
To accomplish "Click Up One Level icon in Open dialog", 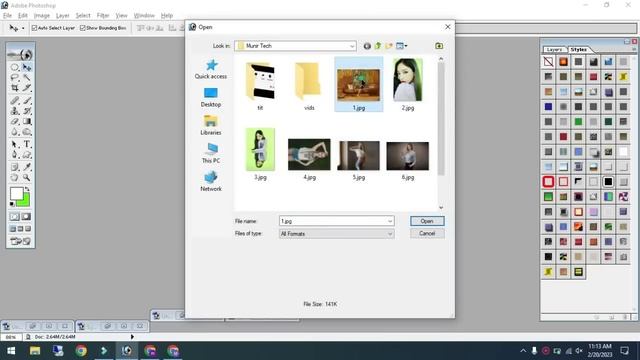I will click(378, 46).
